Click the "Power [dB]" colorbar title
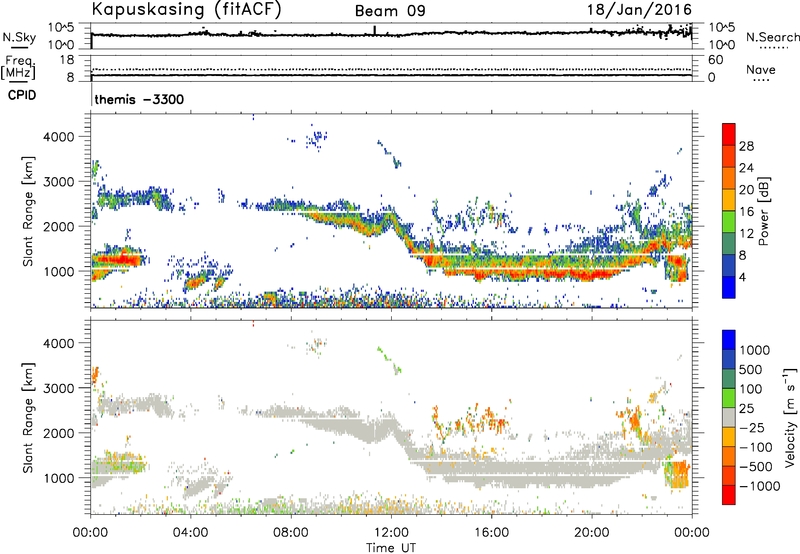800x554 pixels. tap(764, 211)
